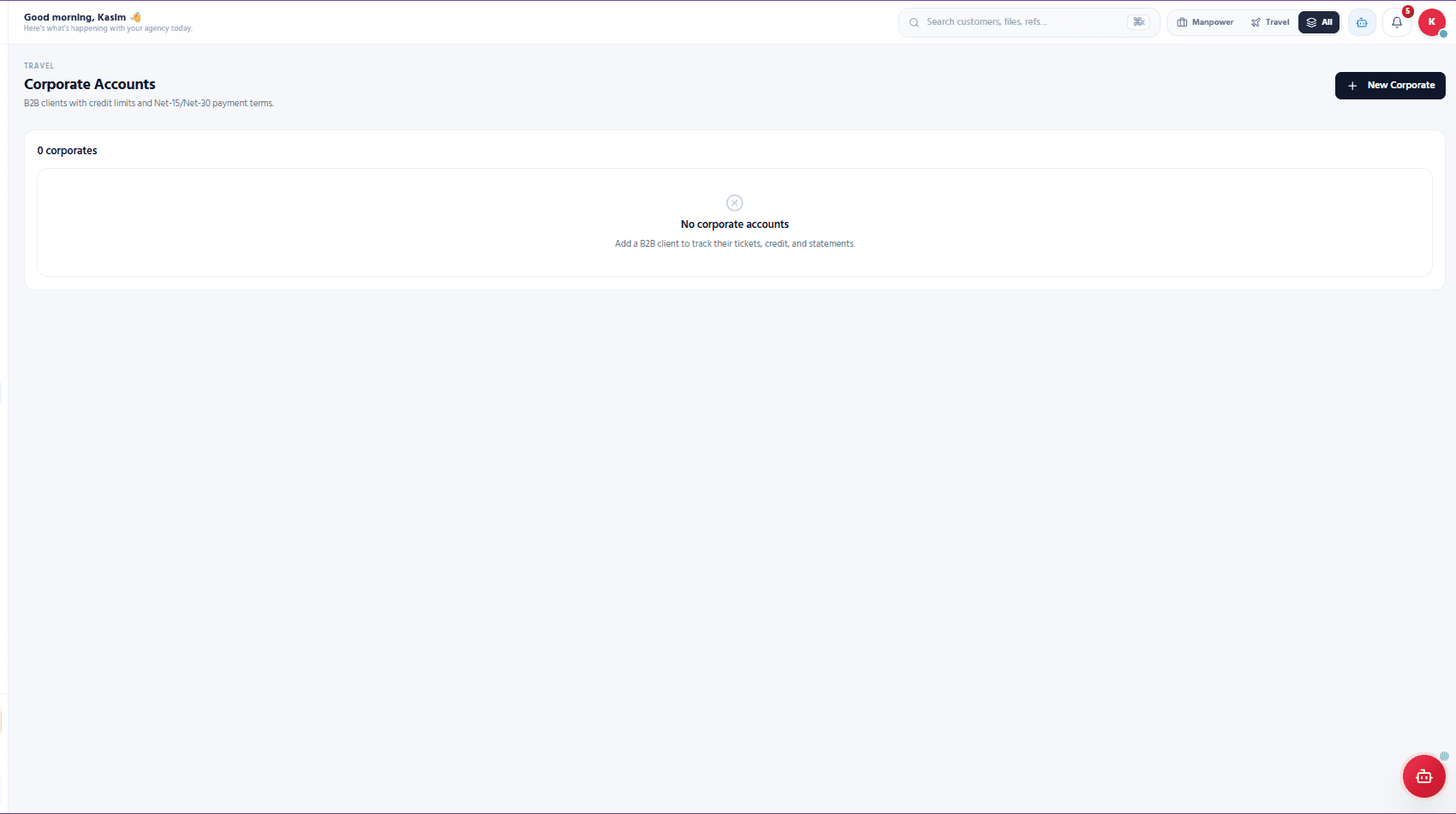1456x814 pixels.
Task: Click 'Here's what's happening' subtitle
Action: [108, 28]
